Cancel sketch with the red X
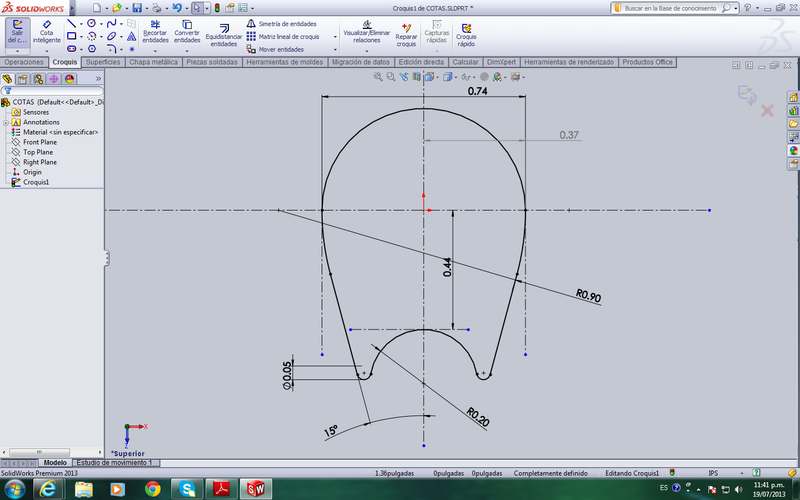 point(767,110)
